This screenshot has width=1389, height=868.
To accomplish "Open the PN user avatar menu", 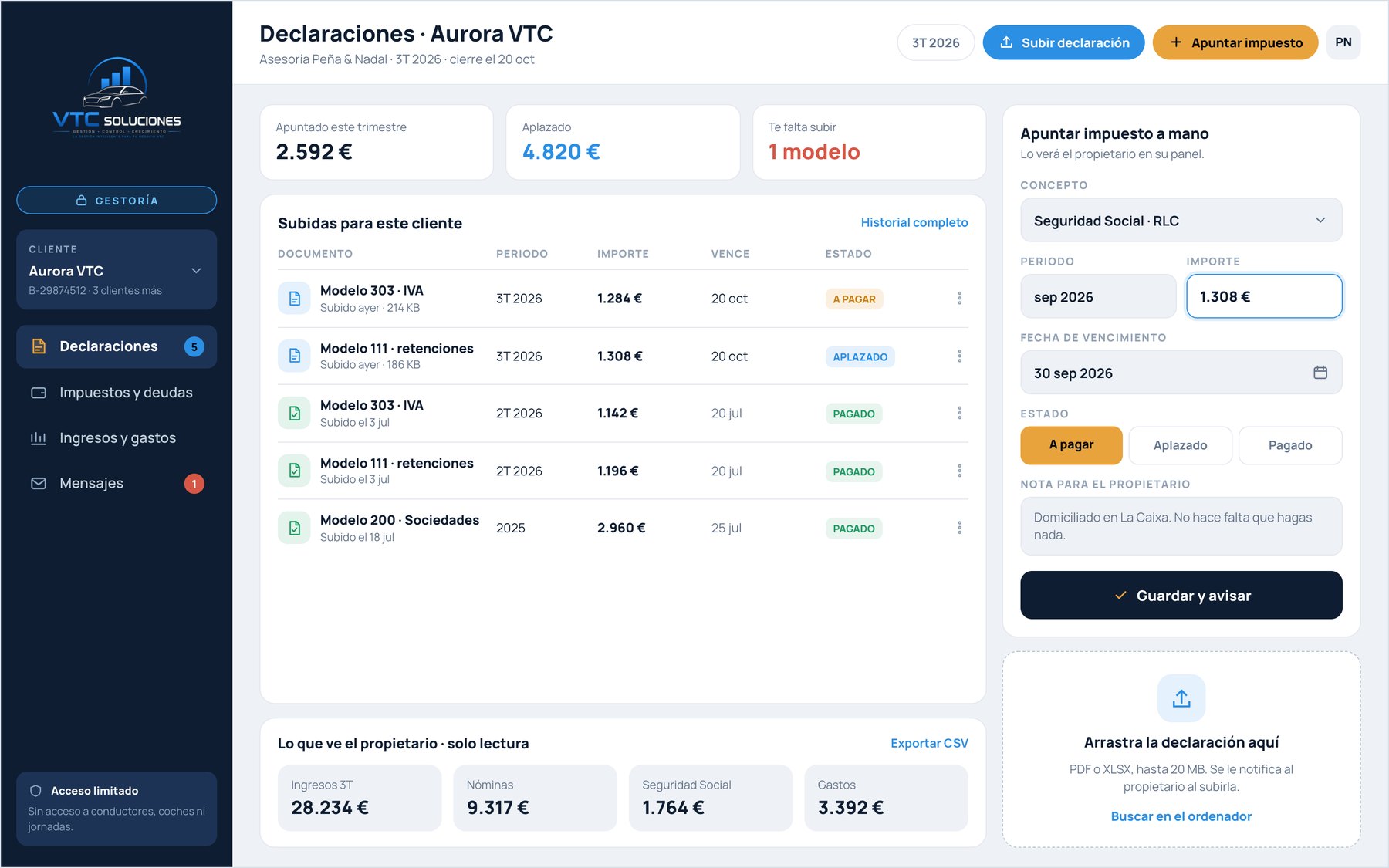I will click(1343, 42).
